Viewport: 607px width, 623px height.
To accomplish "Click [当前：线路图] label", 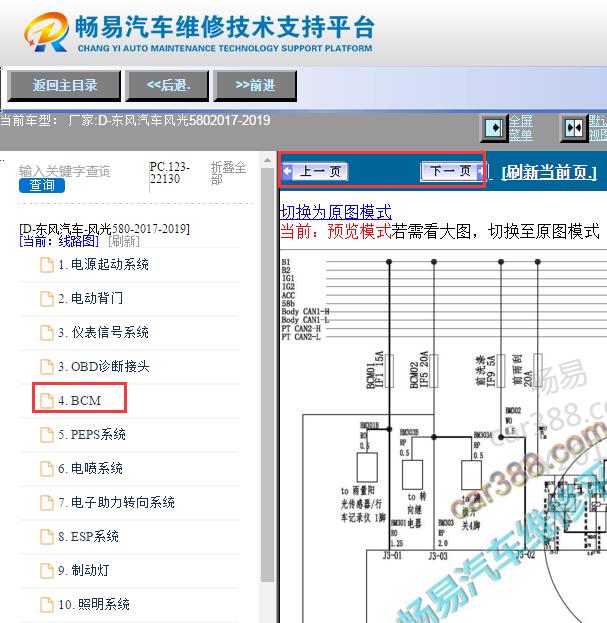I will click(59, 241).
